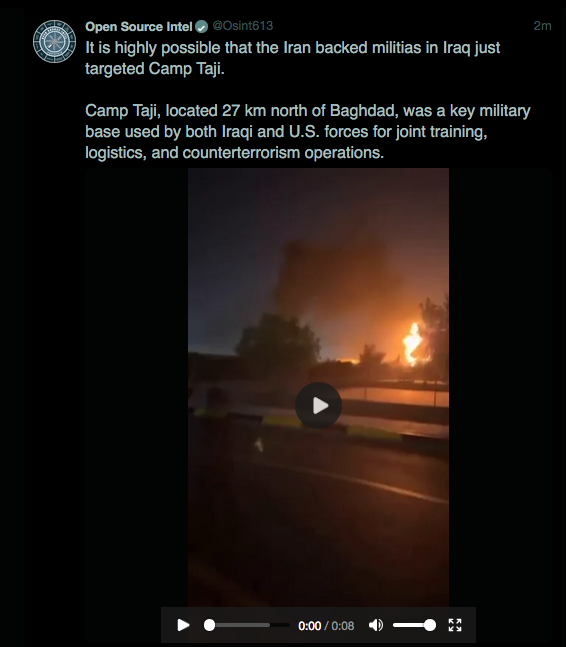Click the verified checkmark badge
The image size is (566, 647).
[x=201, y=27]
